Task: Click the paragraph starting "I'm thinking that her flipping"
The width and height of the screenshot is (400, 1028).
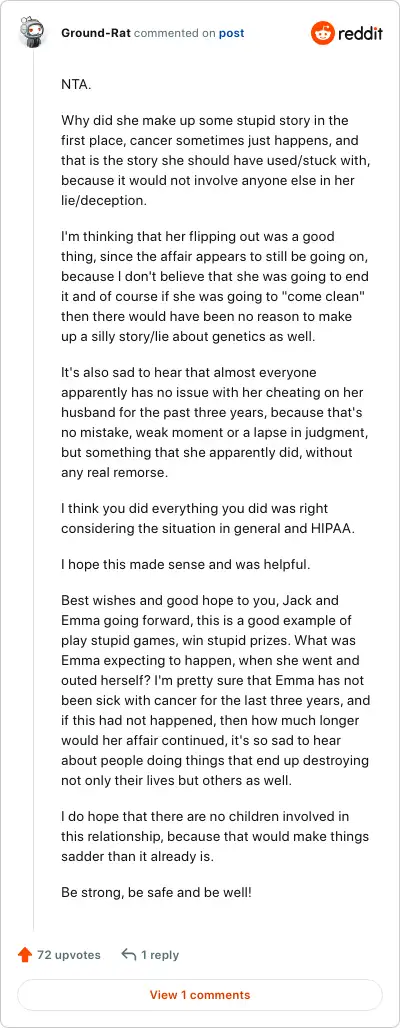Action: coord(213,285)
